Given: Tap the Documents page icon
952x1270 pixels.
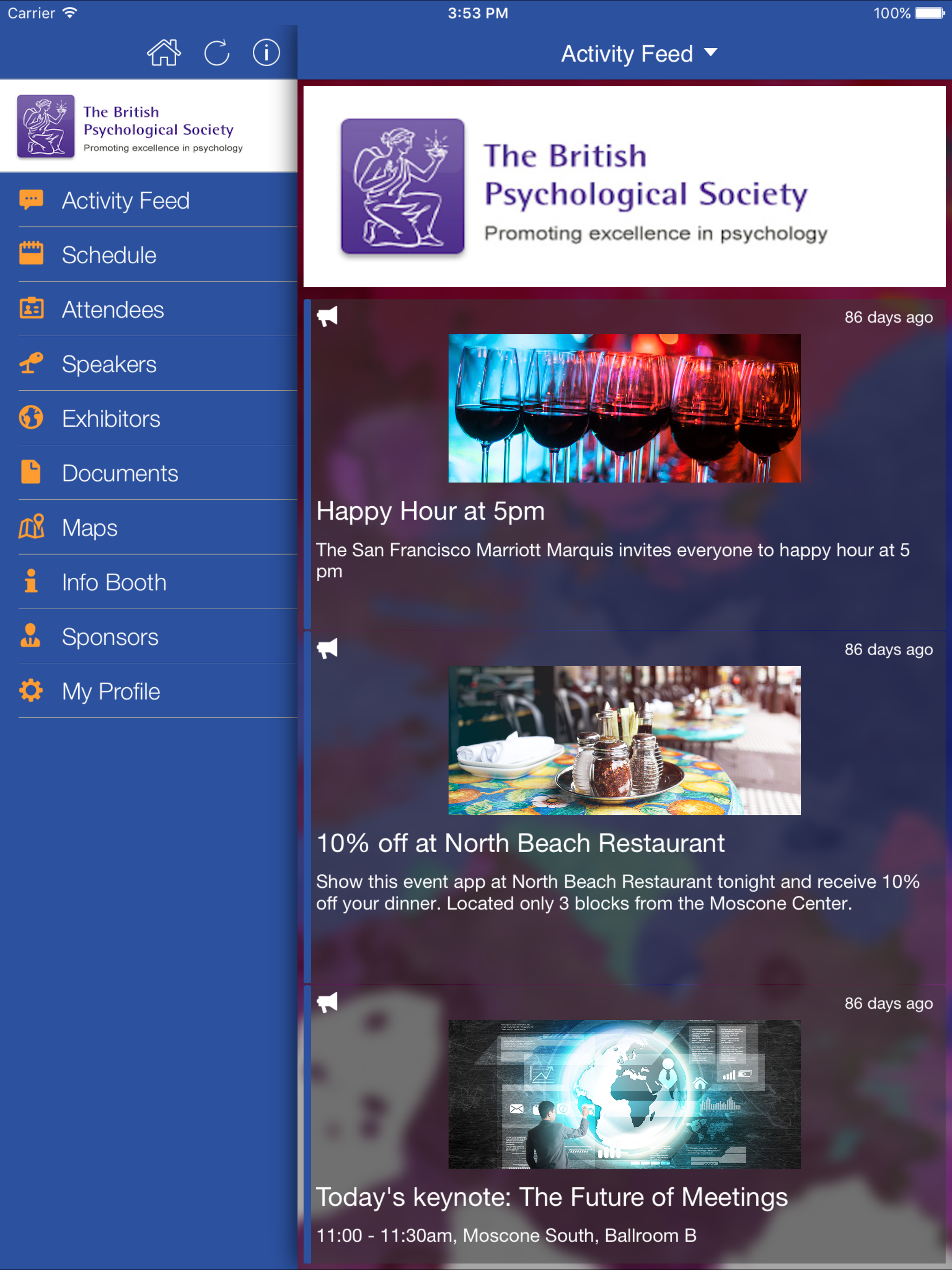Looking at the screenshot, I should [31, 472].
